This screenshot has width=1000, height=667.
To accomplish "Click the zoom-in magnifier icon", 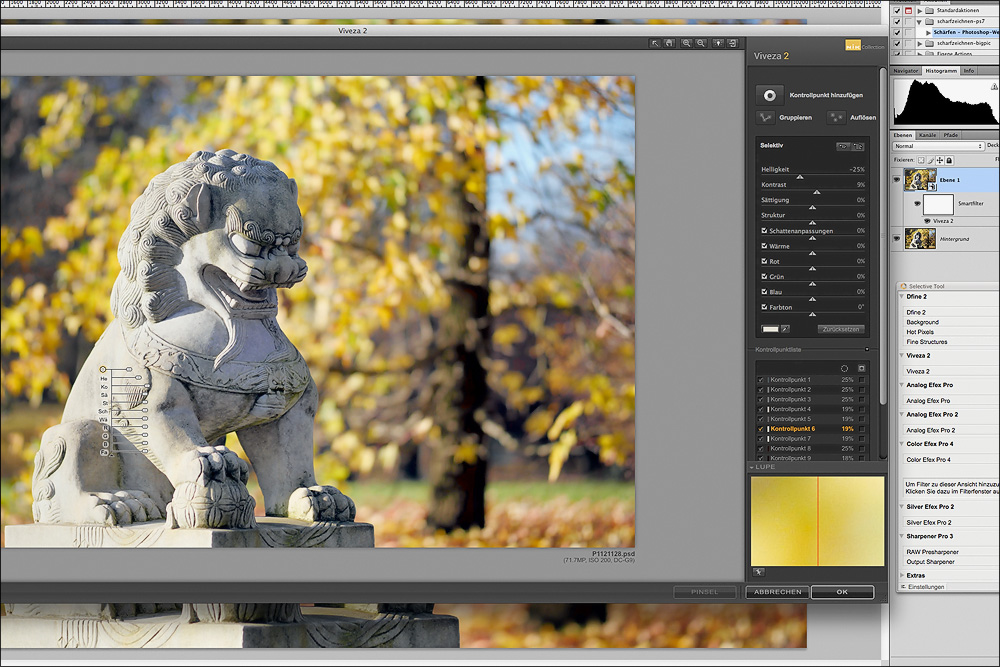I will [x=686, y=44].
